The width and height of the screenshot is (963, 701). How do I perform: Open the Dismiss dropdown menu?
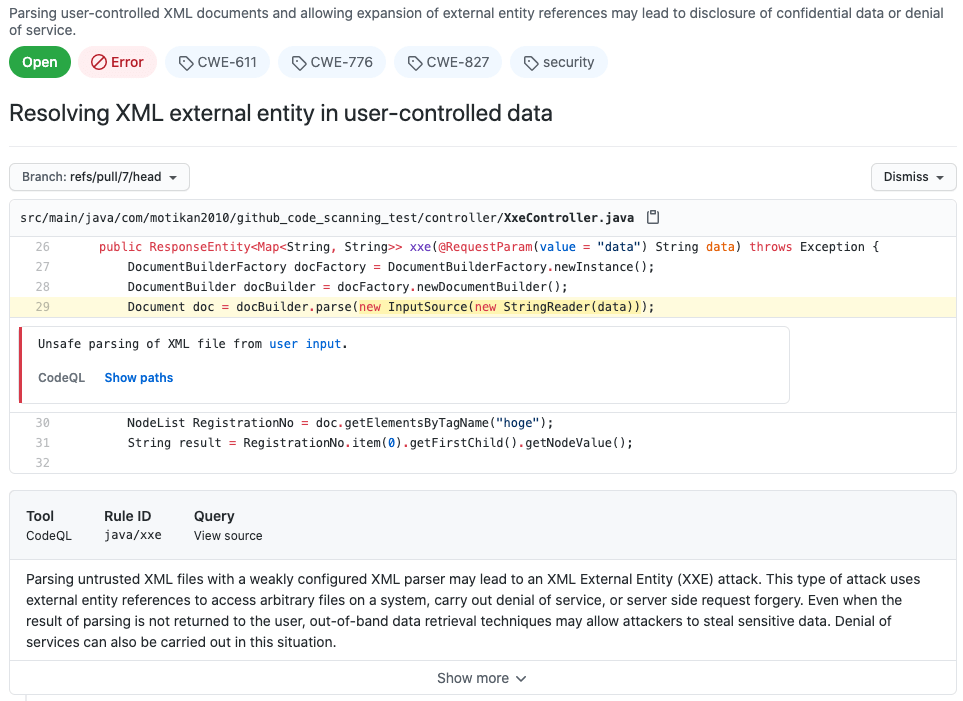point(913,177)
